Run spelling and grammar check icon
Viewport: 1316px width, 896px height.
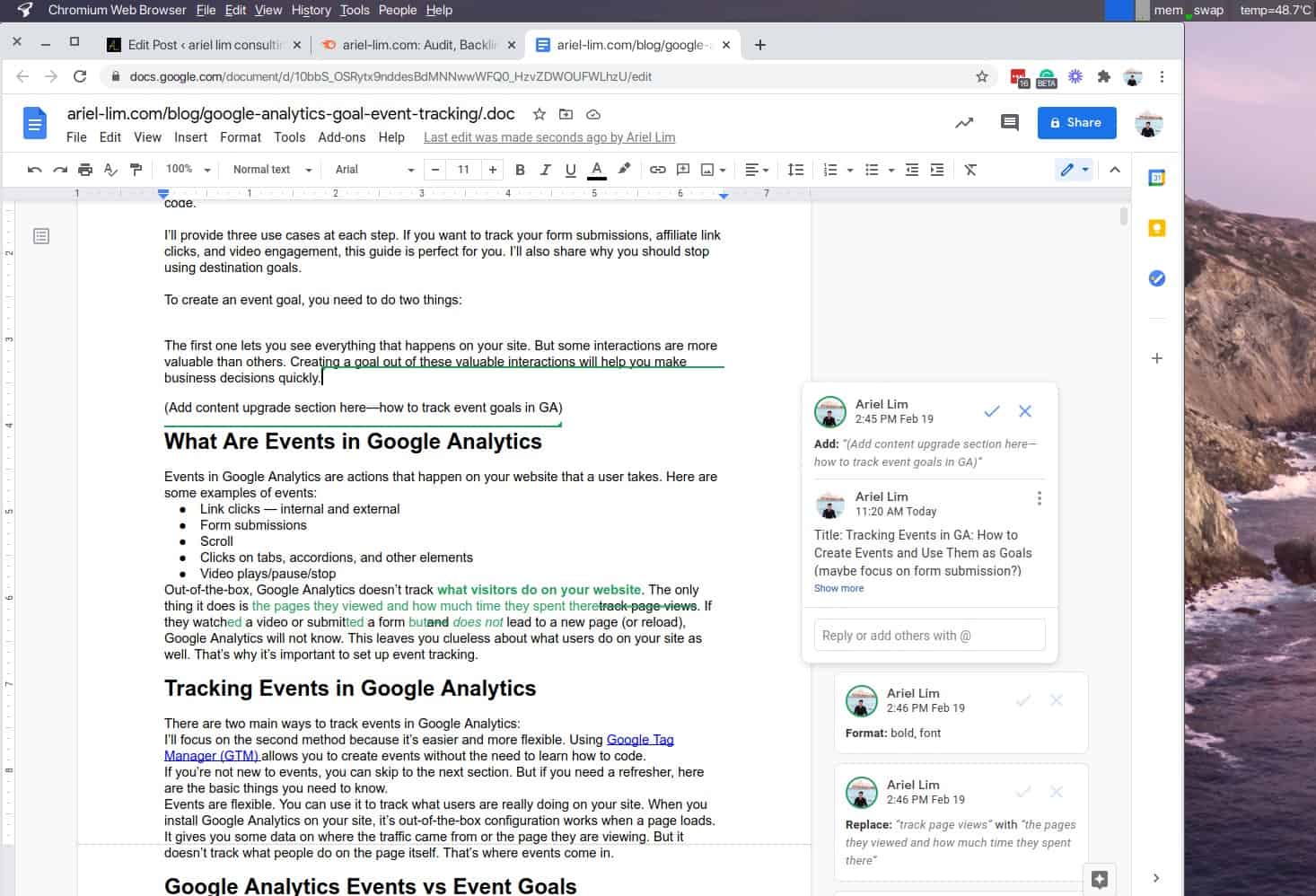pos(110,170)
